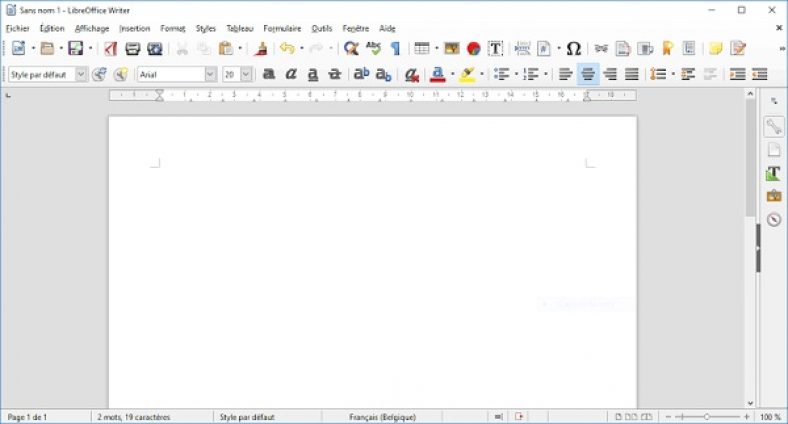Apply the red font color
The image size is (788, 424).
point(438,74)
